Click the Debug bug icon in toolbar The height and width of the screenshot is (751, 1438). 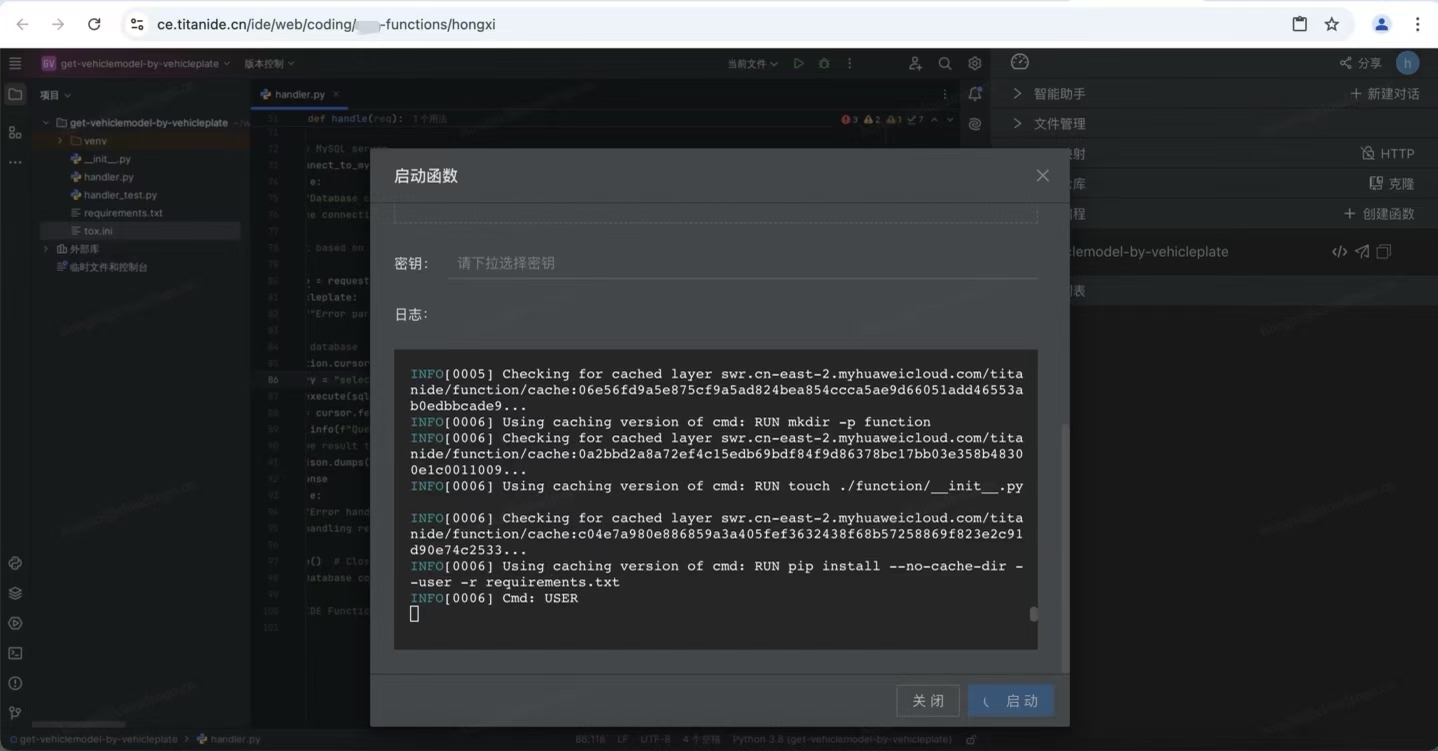point(824,64)
